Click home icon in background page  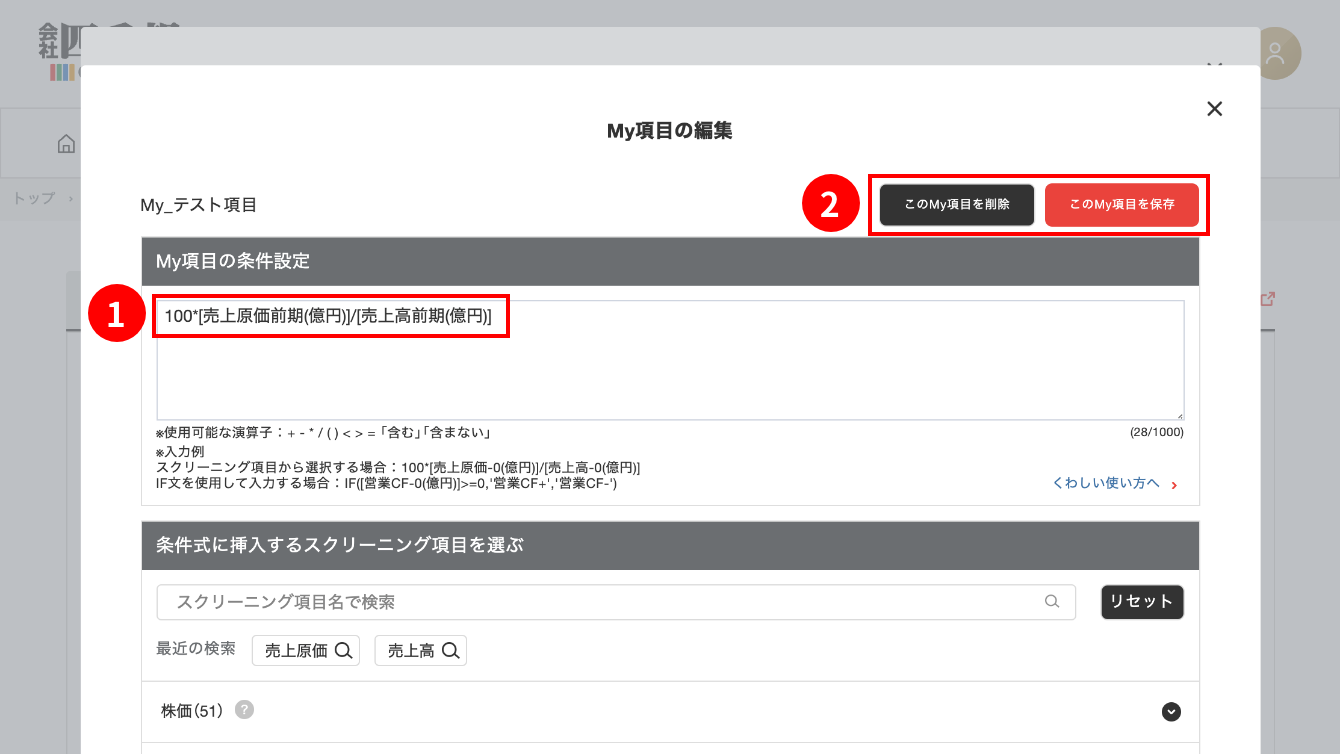(x=66, y=143)
